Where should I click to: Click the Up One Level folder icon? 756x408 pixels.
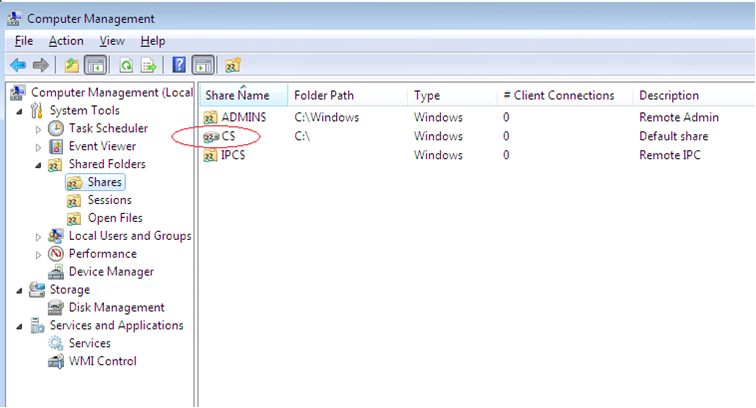tap(72, 65)
